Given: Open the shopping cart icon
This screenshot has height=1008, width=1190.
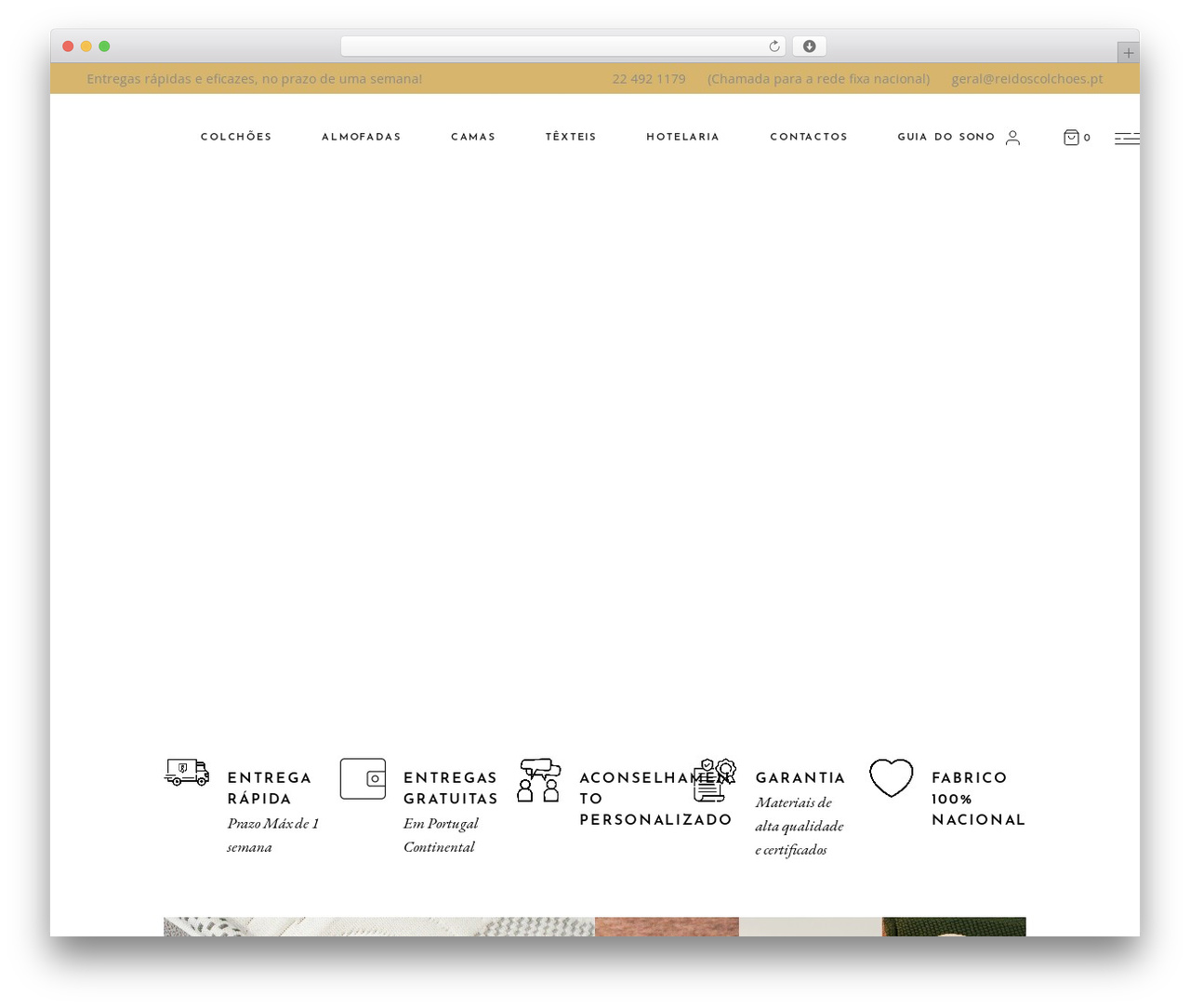Looking at the screenshot, I should 1071,138.
